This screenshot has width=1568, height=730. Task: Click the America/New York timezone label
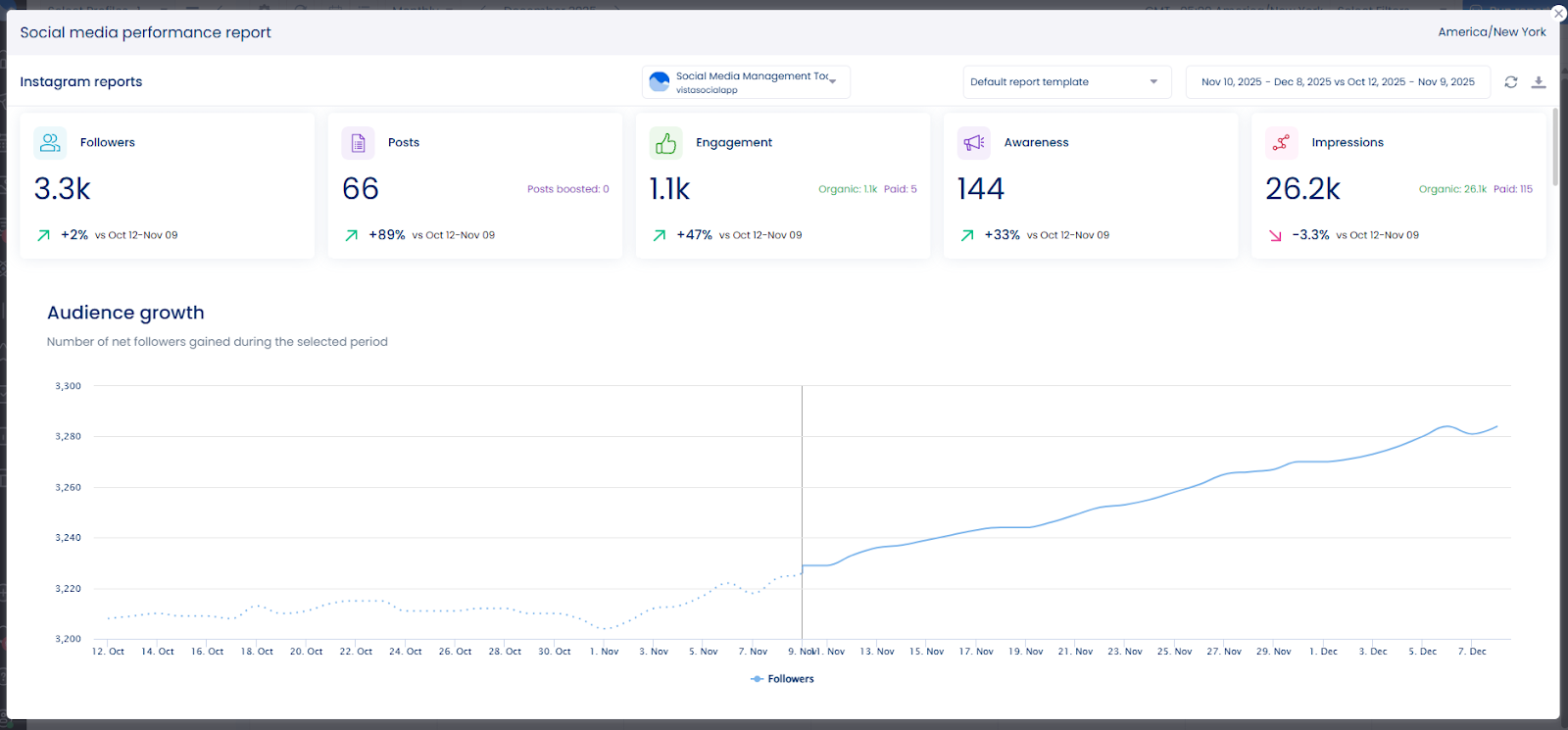pyautogui.click(x=1492, y=32)
